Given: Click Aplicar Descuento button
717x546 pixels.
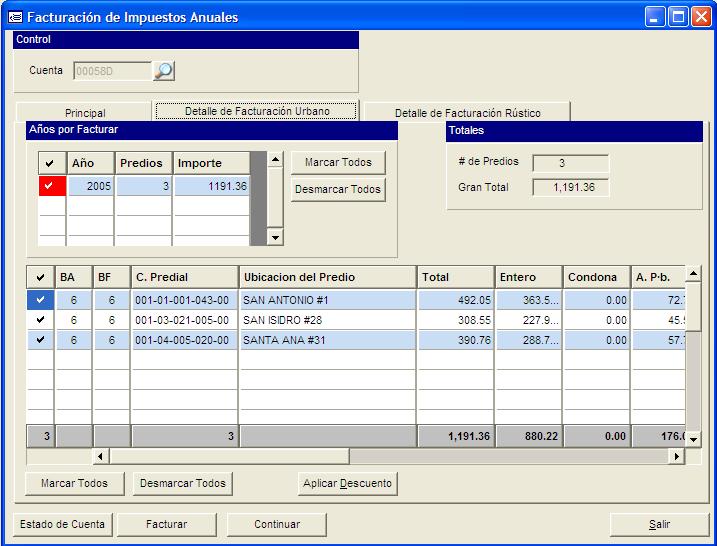Looking at the screenshot, I should (347, 484).
